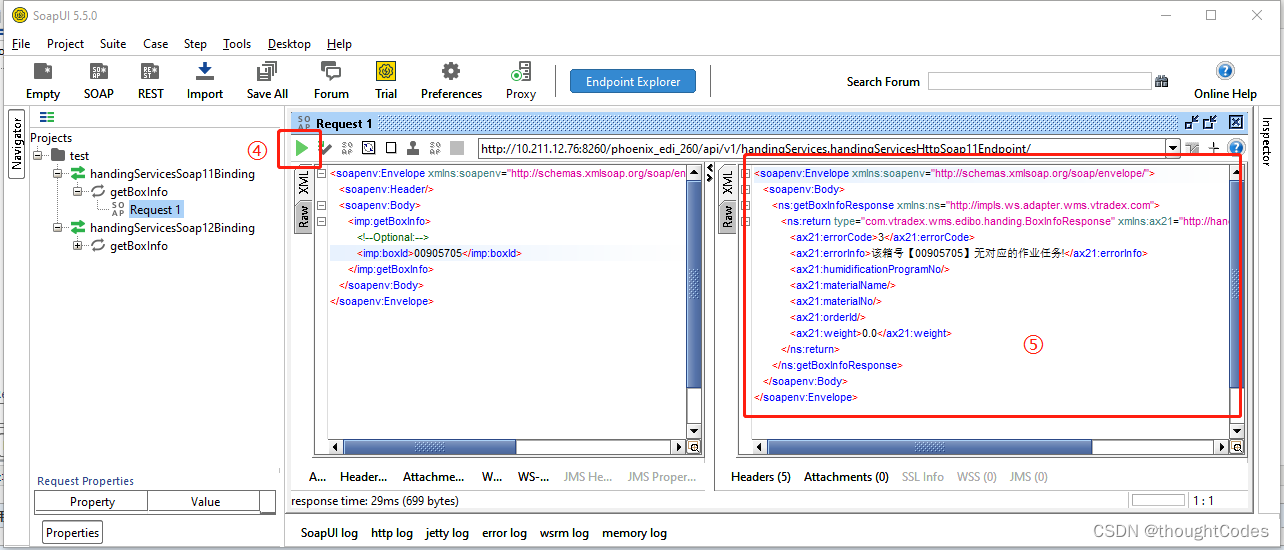Open the Step menu

195,44
